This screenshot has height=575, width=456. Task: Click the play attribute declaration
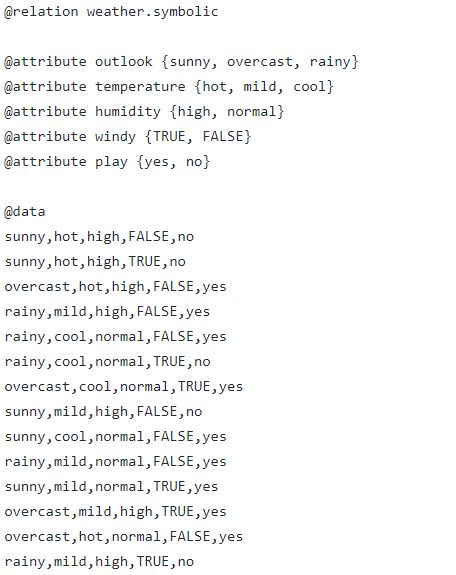pyautogui.click(x=107, y=162)
